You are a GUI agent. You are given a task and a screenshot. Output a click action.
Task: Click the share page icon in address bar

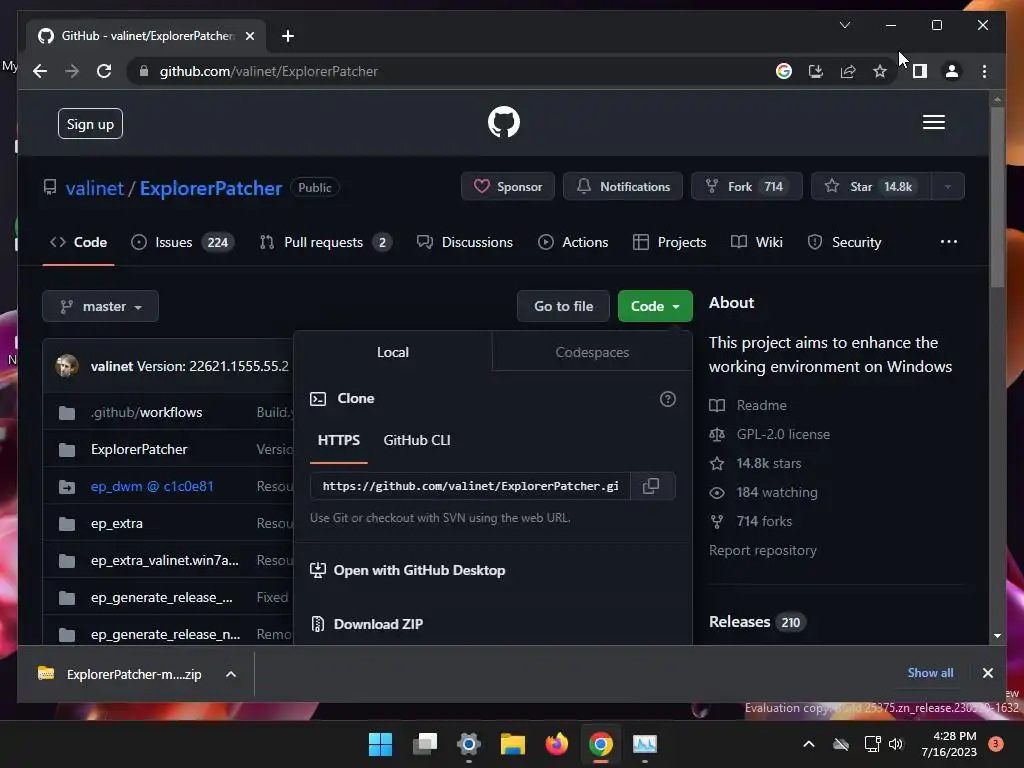coord(848,71)
